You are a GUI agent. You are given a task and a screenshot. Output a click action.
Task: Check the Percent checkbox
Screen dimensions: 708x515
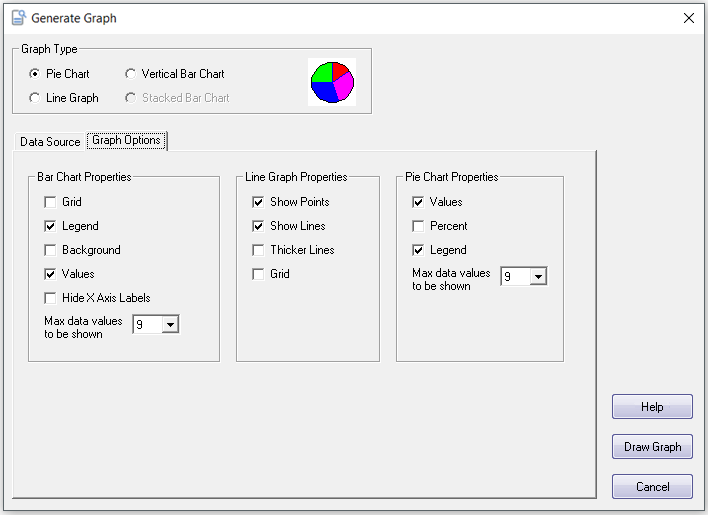pos(418,226)
